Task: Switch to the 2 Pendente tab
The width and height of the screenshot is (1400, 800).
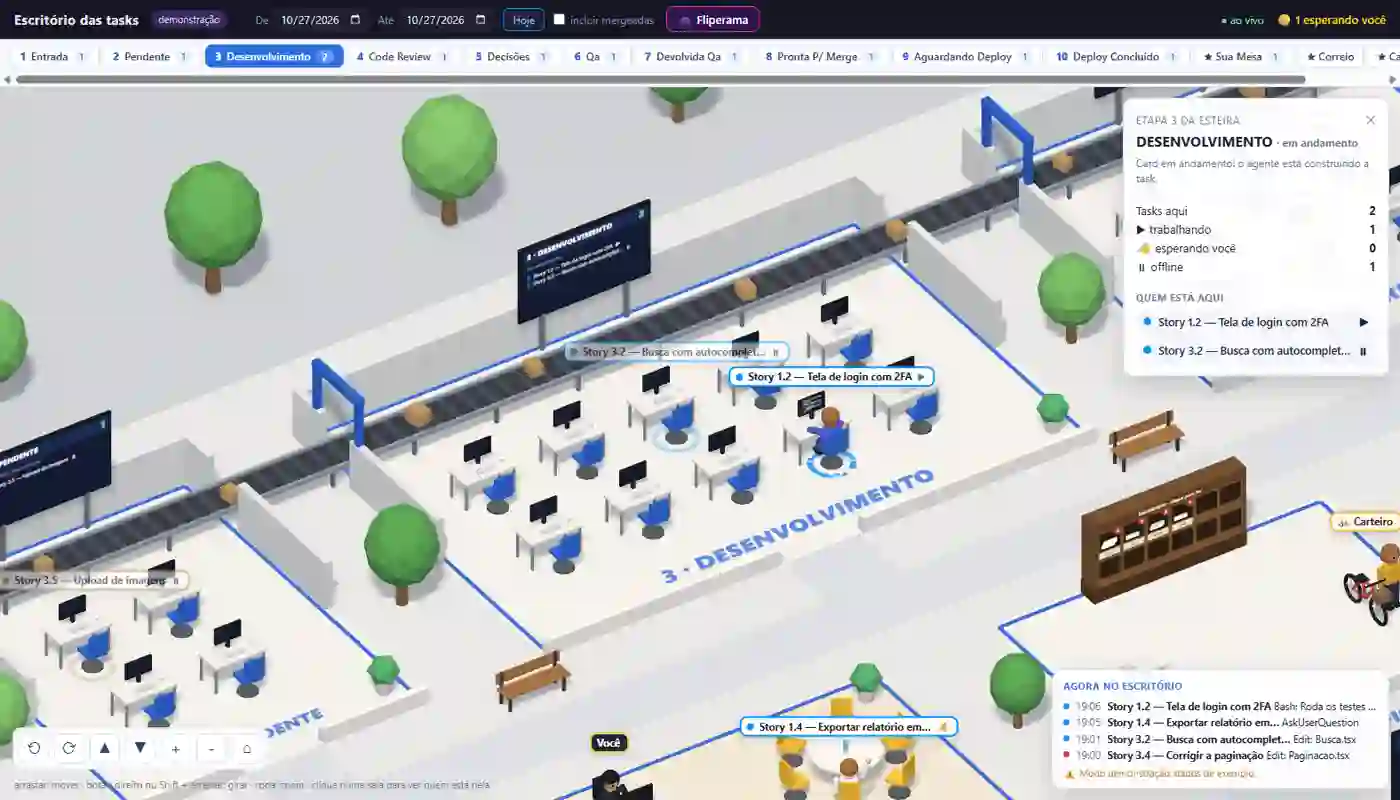Action: (150, 57)
